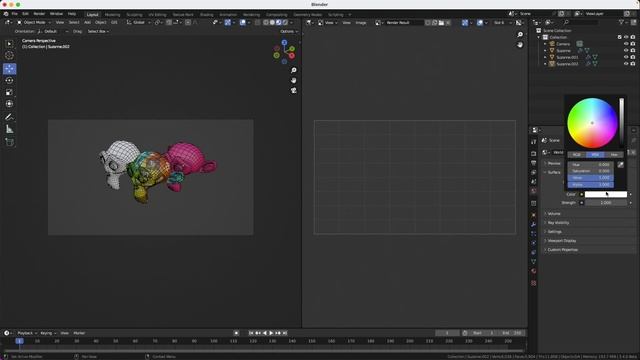640x360 pixels.
Task: Select the Cursor tool in the 3D viewport toolbar
Action: [x=9, y=56]
